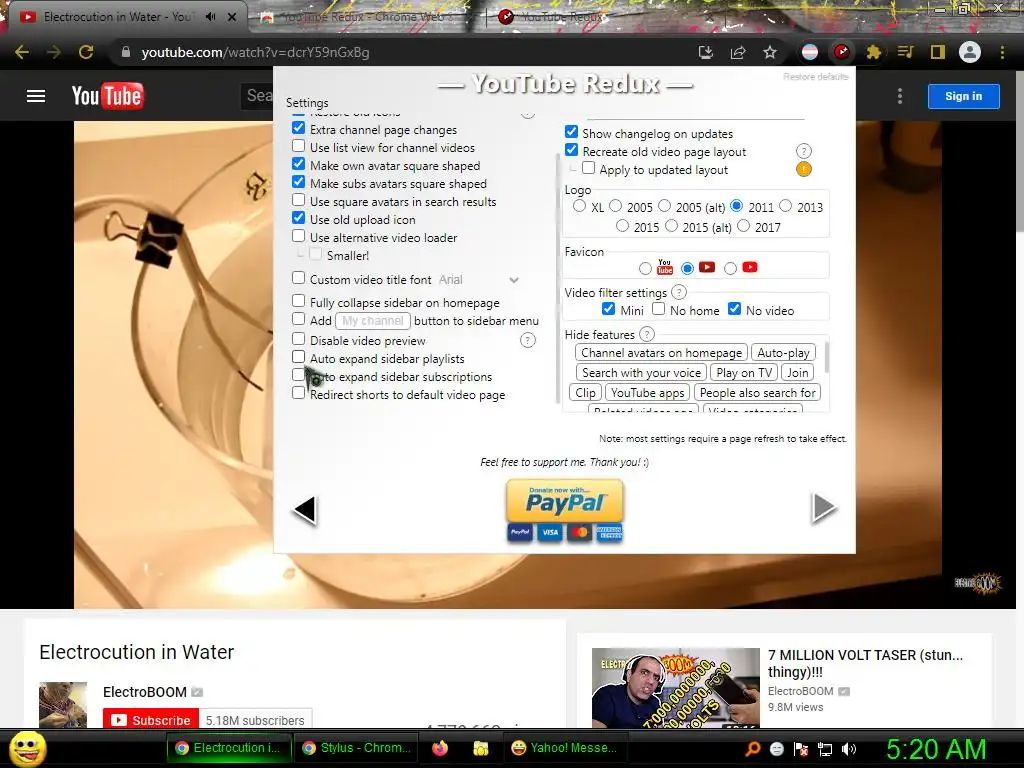The height and width of the screenshot is (768, 1024).
Task: Click the help icon next to Video filter settings
Action: (x=679, y=292)
